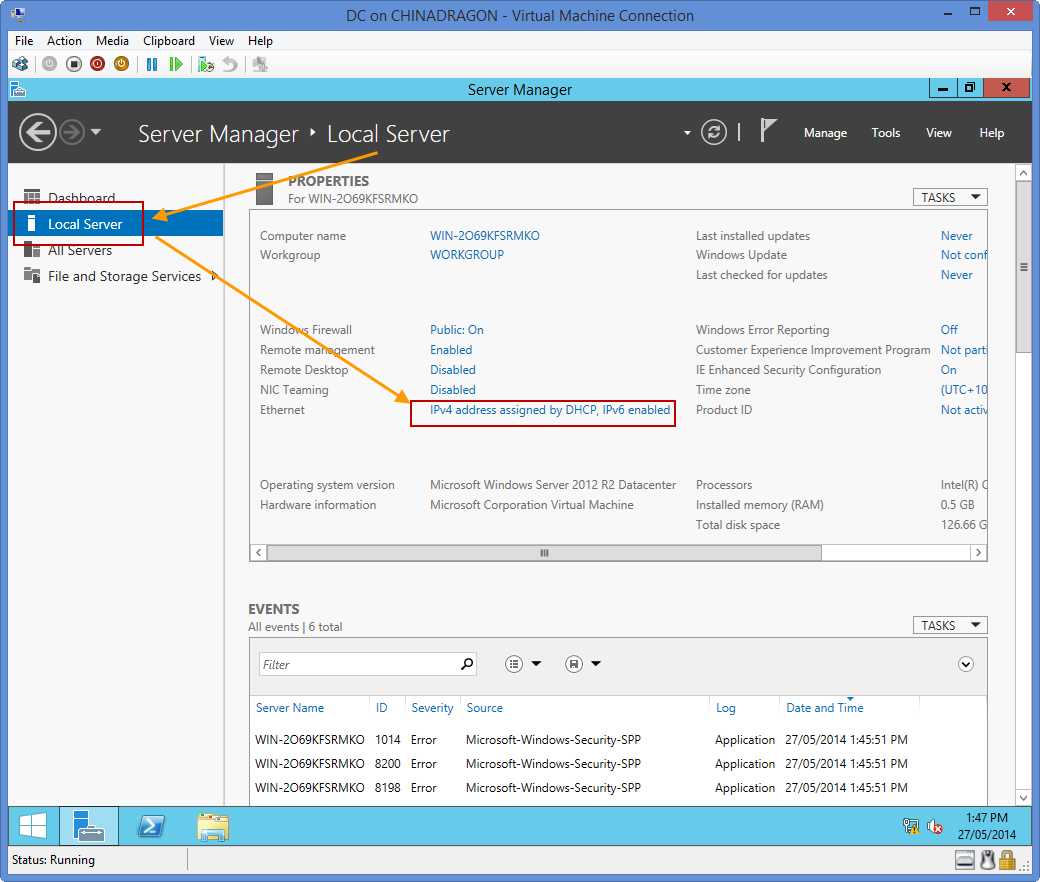Open the notifications flag
The image size is (1040, 882).
767,129
